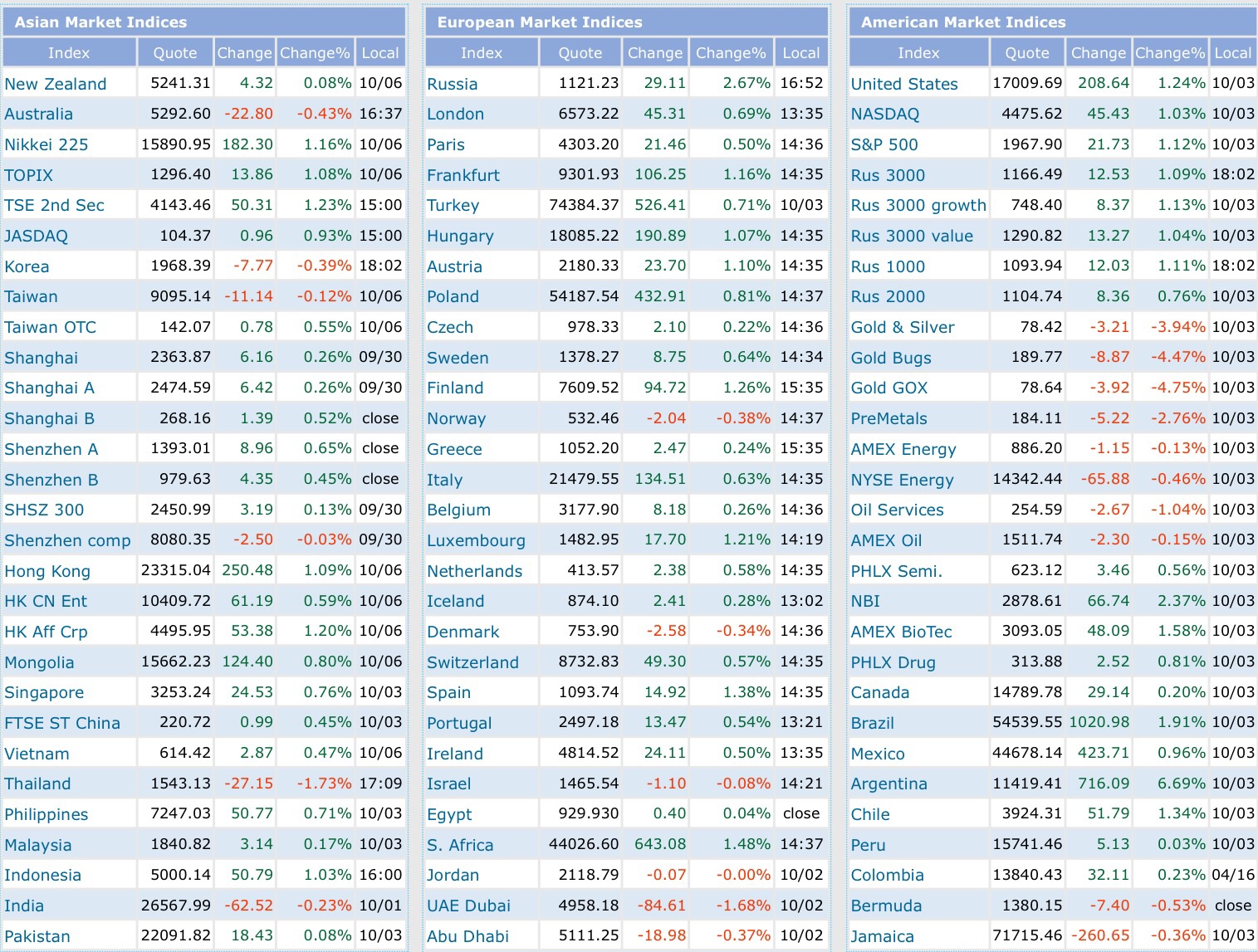The width and height of the screenshot is (1258, 952).
Task: Open the Brazil index link
Action: [873, 723]
